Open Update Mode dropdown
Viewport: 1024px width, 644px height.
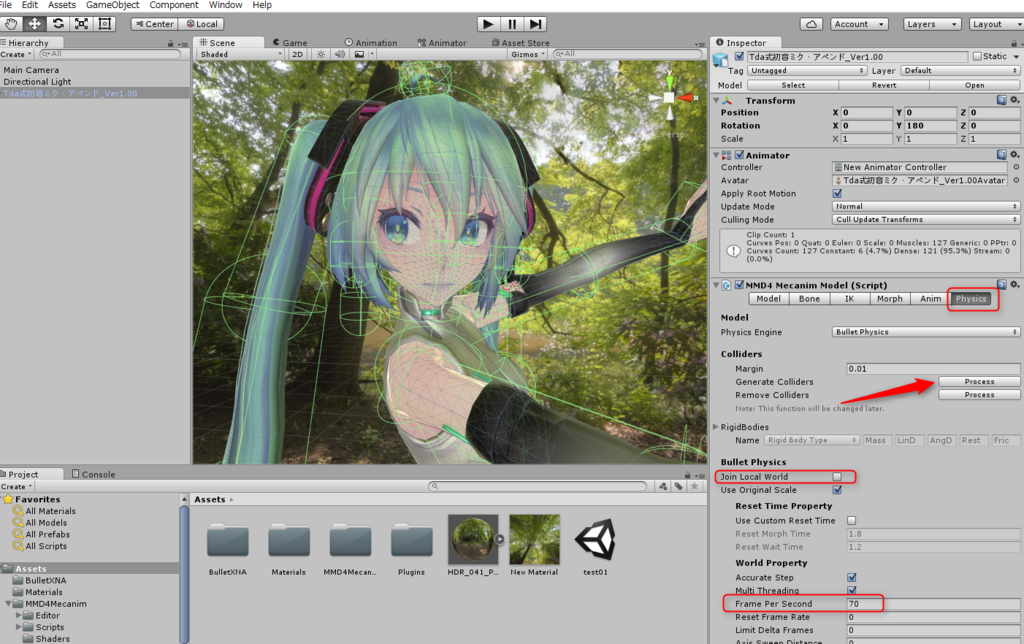coord(925,206)
